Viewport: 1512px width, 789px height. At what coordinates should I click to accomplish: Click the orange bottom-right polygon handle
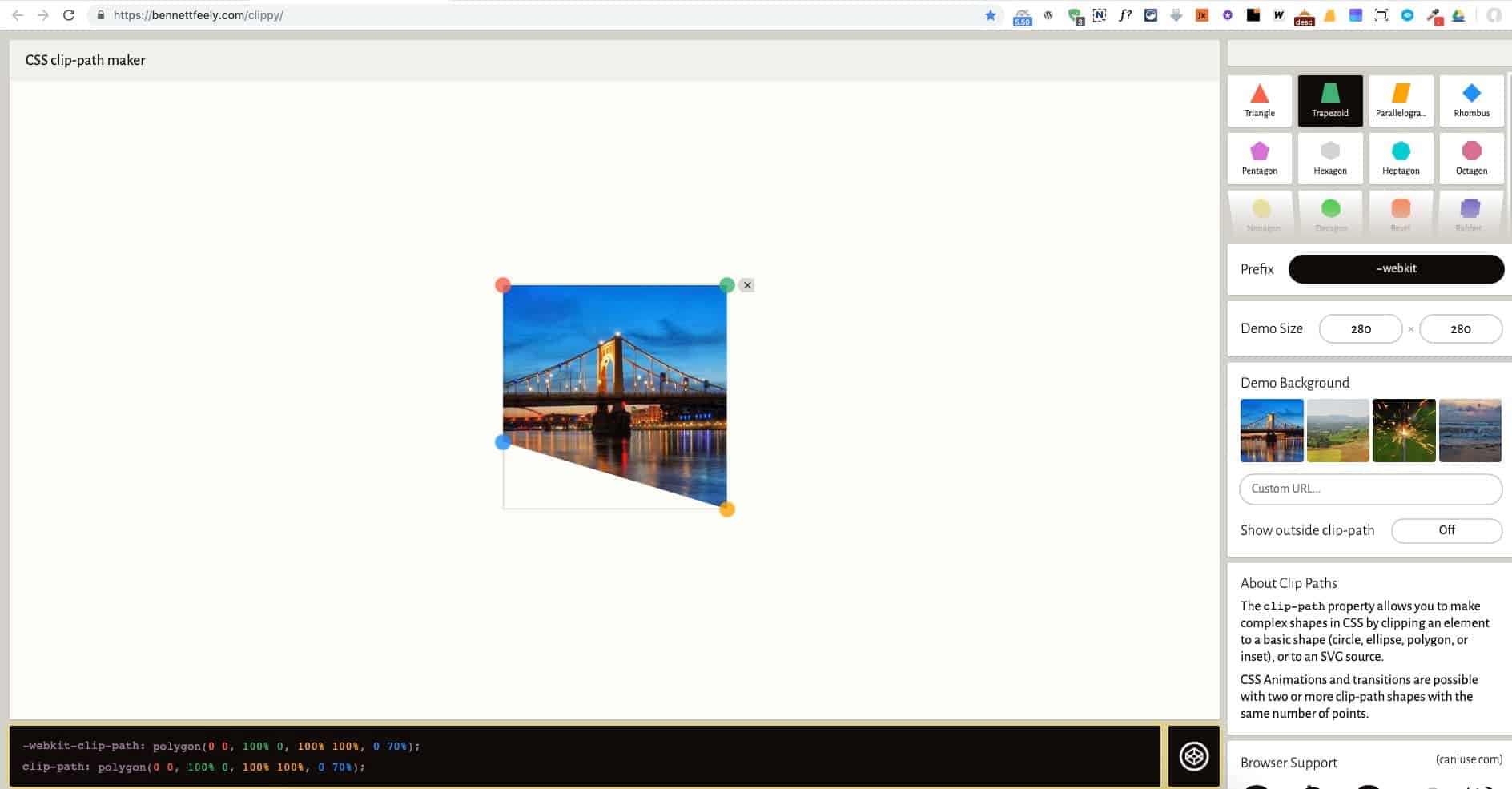(726, 509)
